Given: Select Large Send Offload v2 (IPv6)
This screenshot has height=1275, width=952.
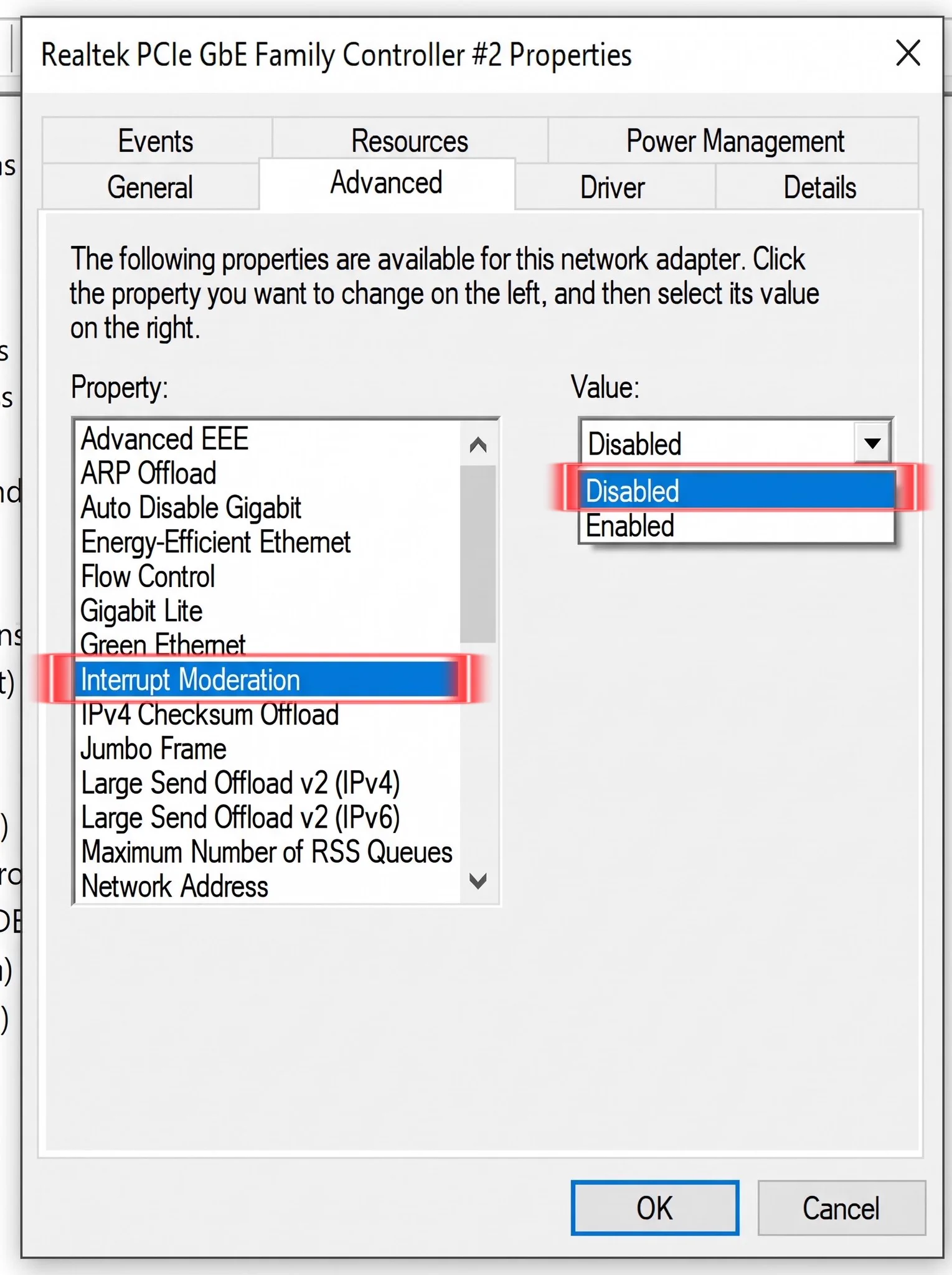Looking at the screenshot, I should [x=268, y=817].
